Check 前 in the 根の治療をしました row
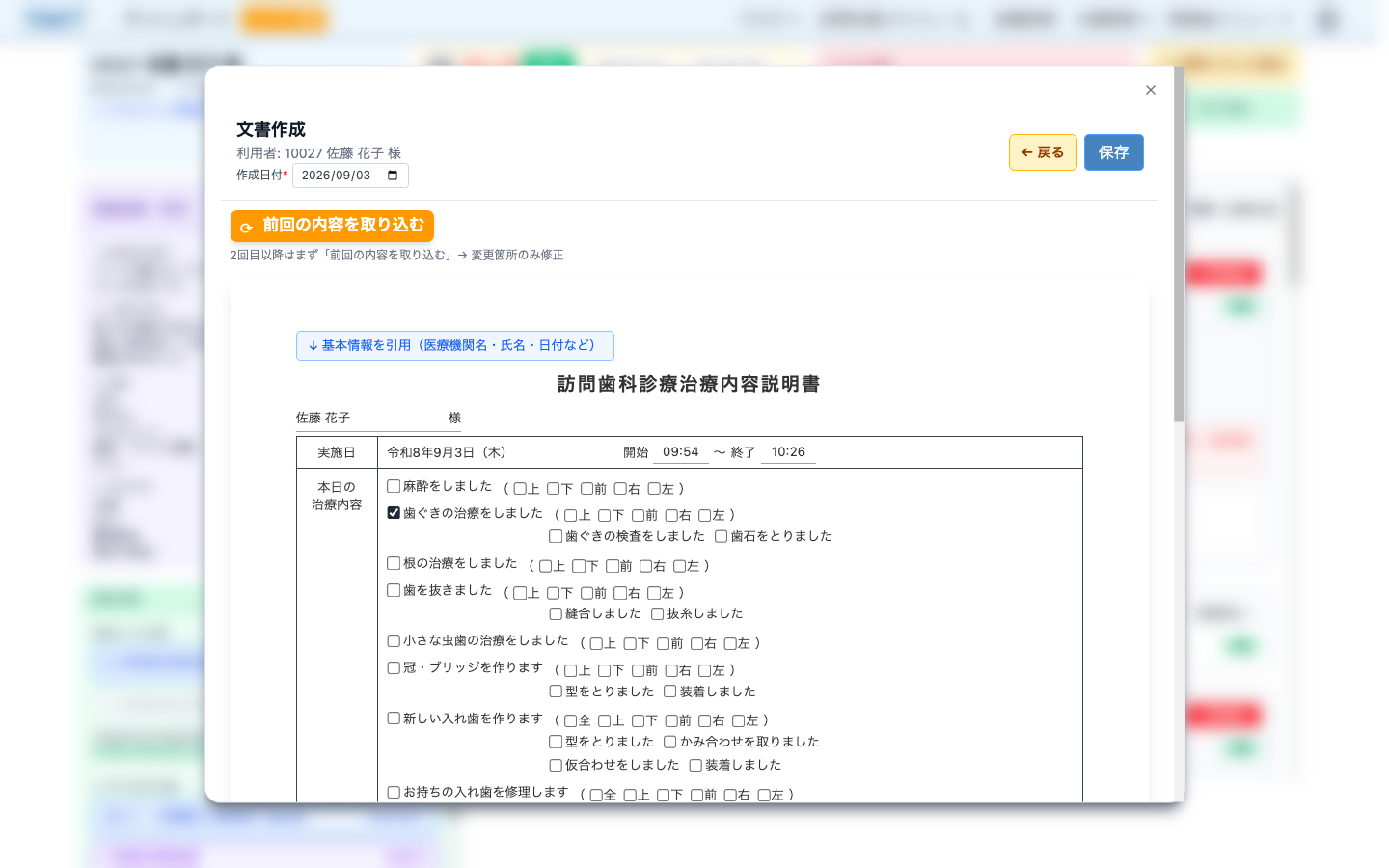This screenshot has height=868, width=1389. click(x=613, y=566)
